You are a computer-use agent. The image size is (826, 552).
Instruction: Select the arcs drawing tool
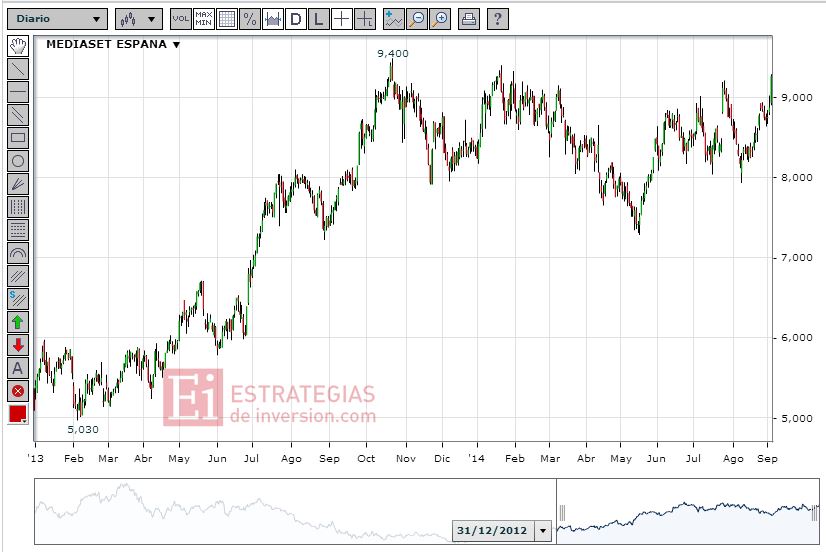[18, 253]
